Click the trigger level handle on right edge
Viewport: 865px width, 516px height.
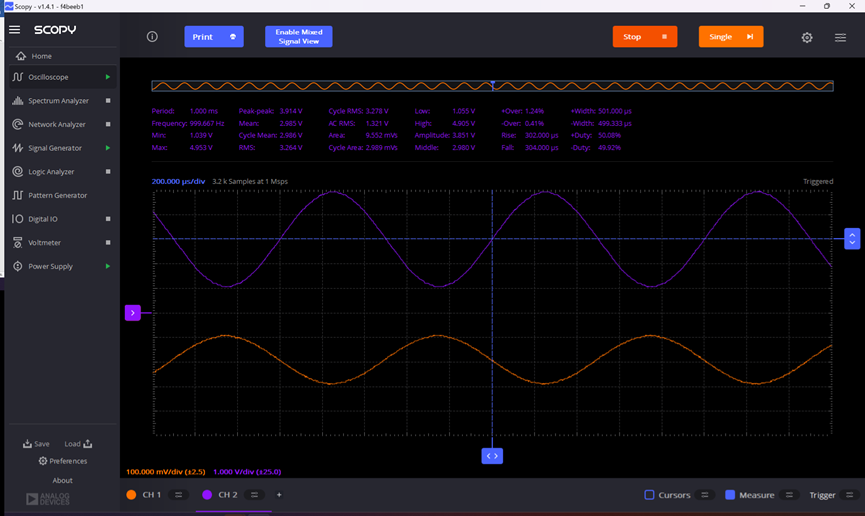pos(852,239)
